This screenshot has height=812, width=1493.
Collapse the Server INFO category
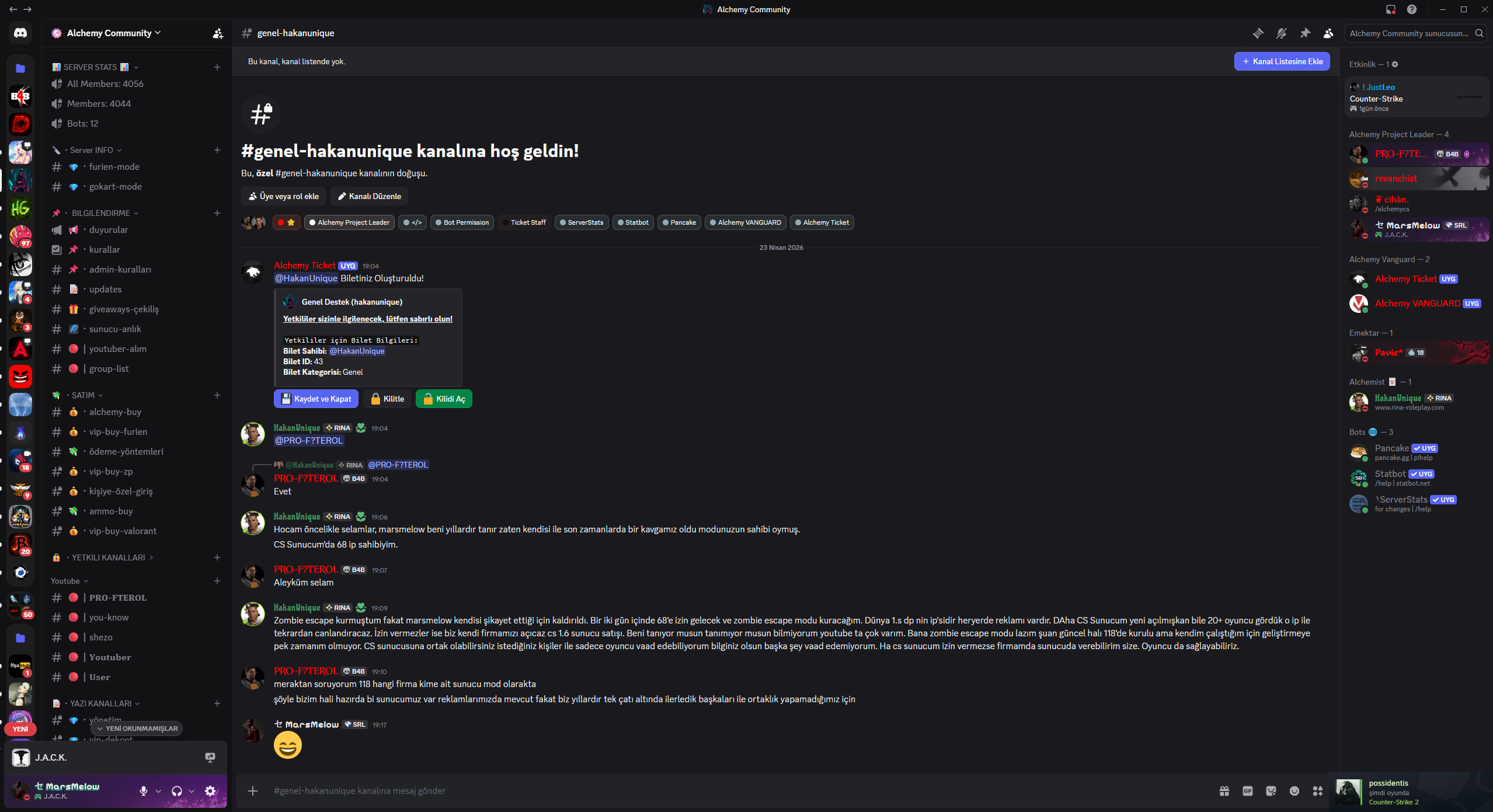tap(86, 150)
